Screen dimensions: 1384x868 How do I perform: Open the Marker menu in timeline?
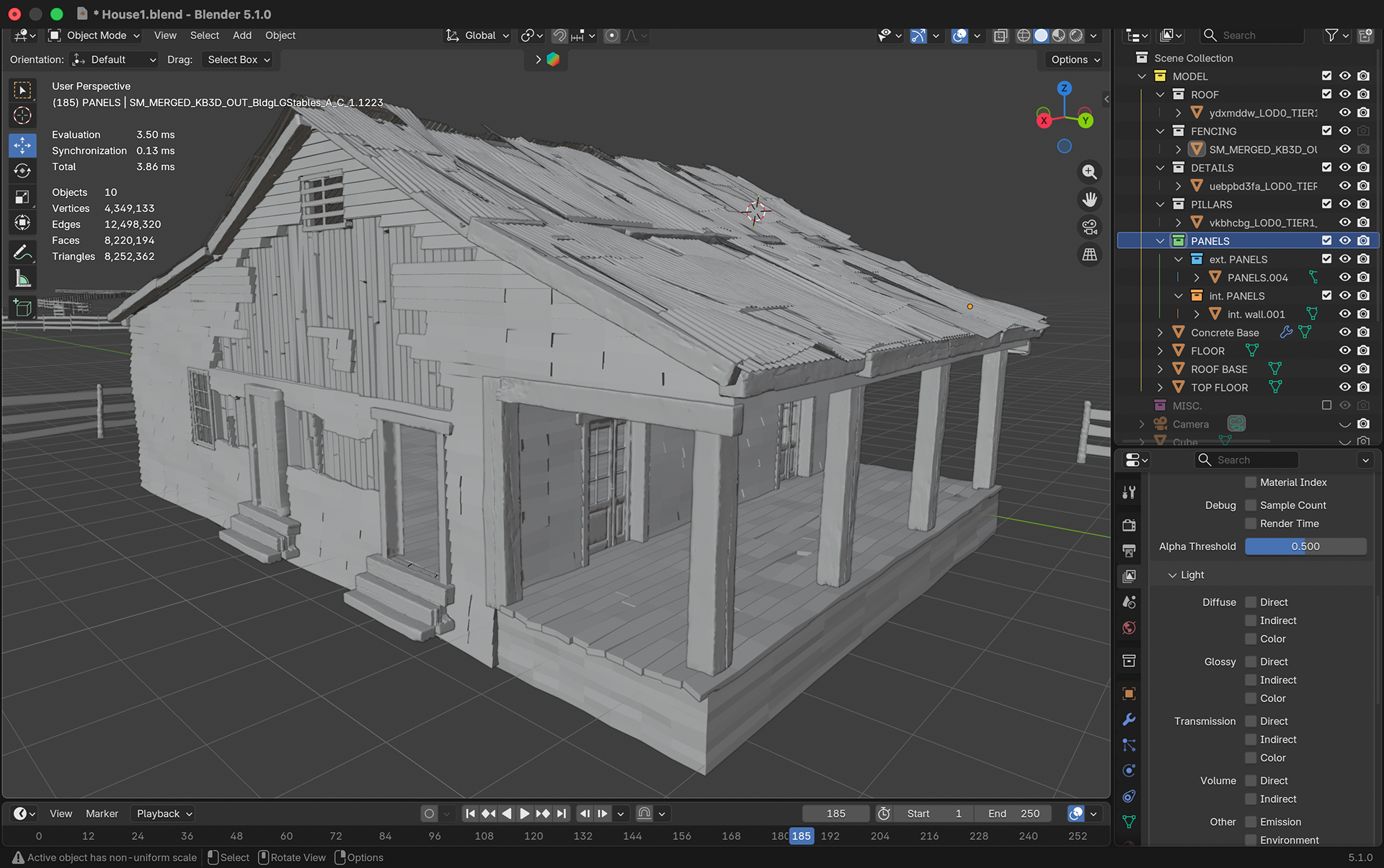(x=102, y=813)
